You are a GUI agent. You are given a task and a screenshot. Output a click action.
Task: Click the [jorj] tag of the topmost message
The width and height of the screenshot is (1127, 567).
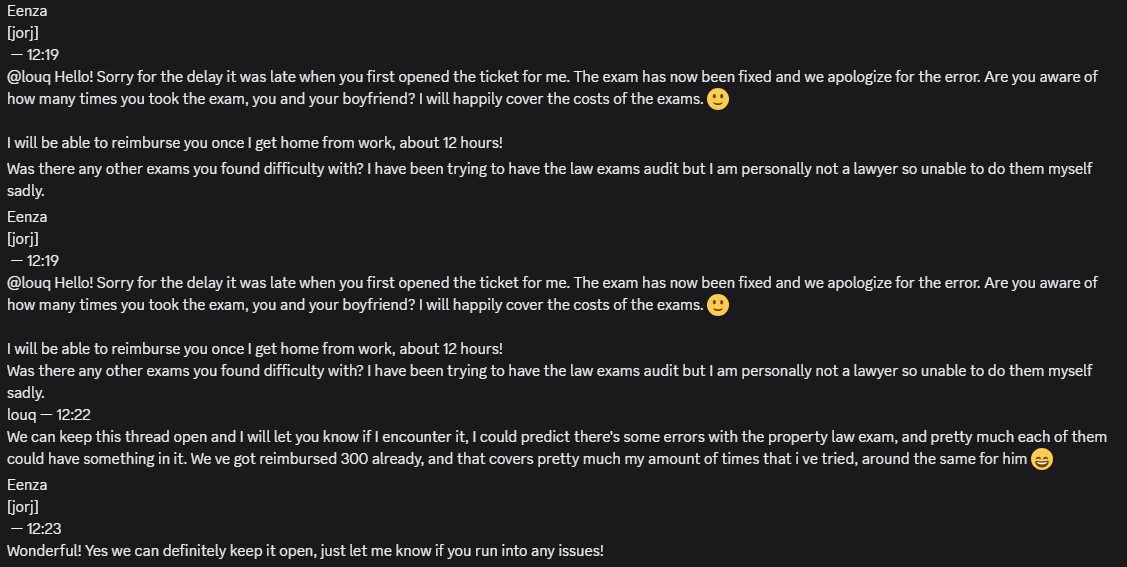[23, 32]
